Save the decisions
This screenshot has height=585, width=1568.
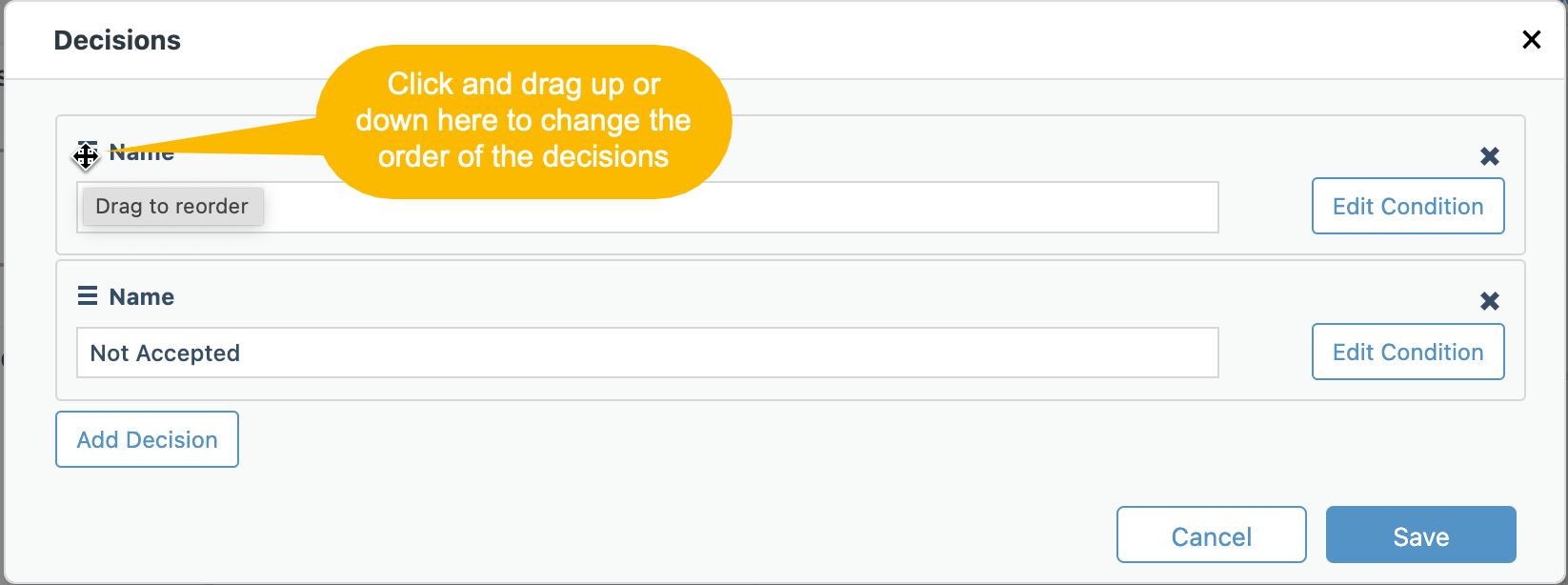1420,535
